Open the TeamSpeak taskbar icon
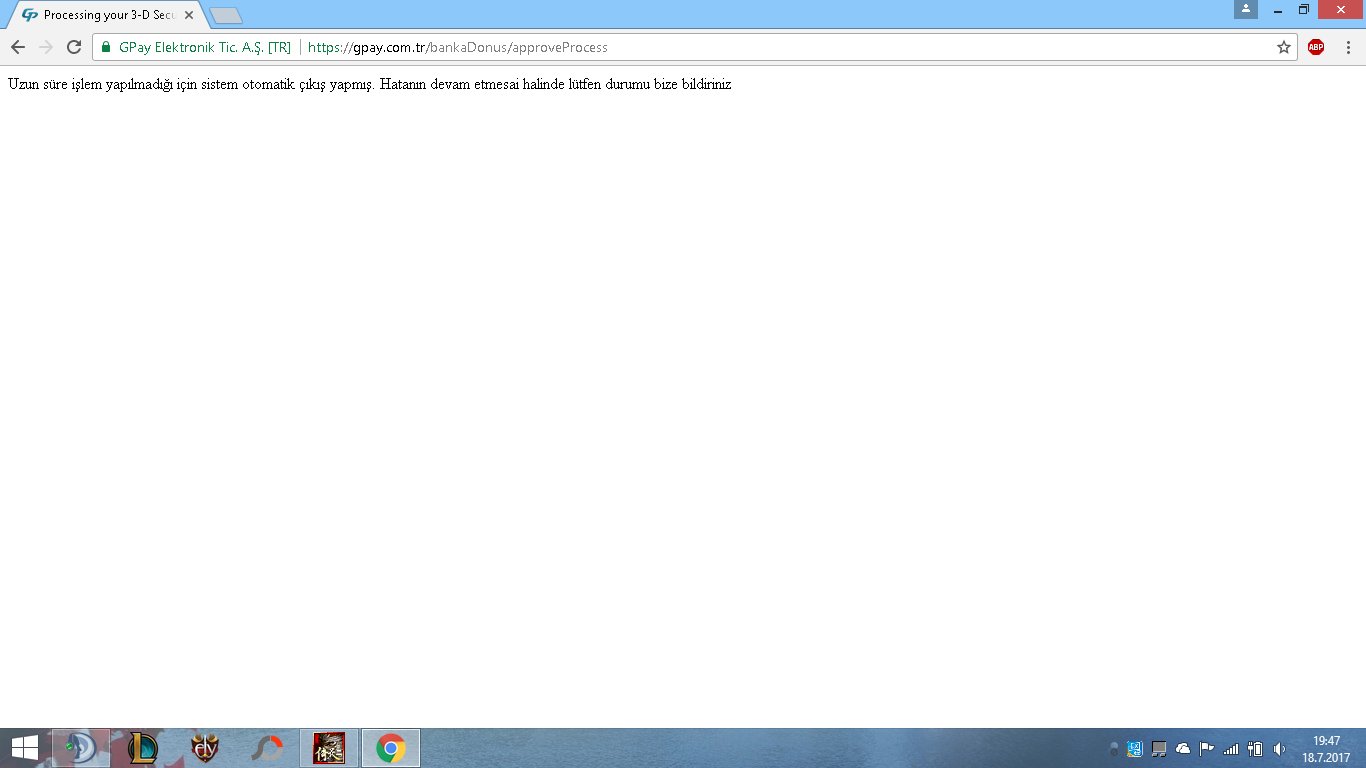The width and height of the screenshot is (1366, 768). click(x=81, y=748)
